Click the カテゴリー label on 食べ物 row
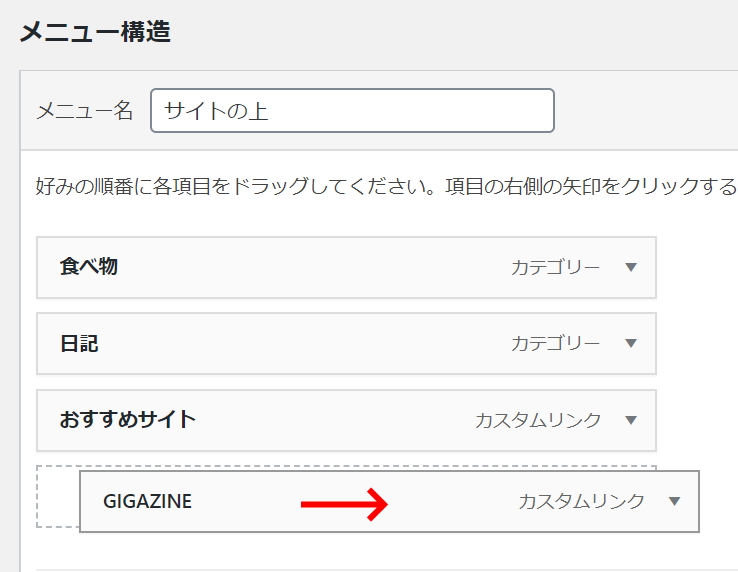 point(555,267)
